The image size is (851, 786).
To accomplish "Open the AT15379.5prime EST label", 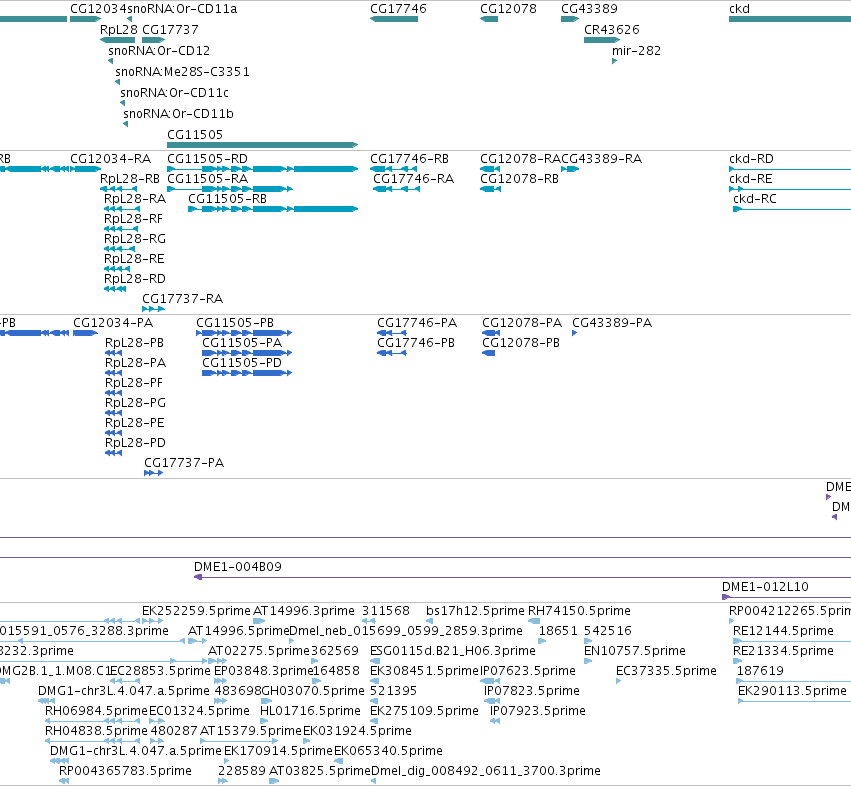I will pyautogui.click(x=251, y=731).
